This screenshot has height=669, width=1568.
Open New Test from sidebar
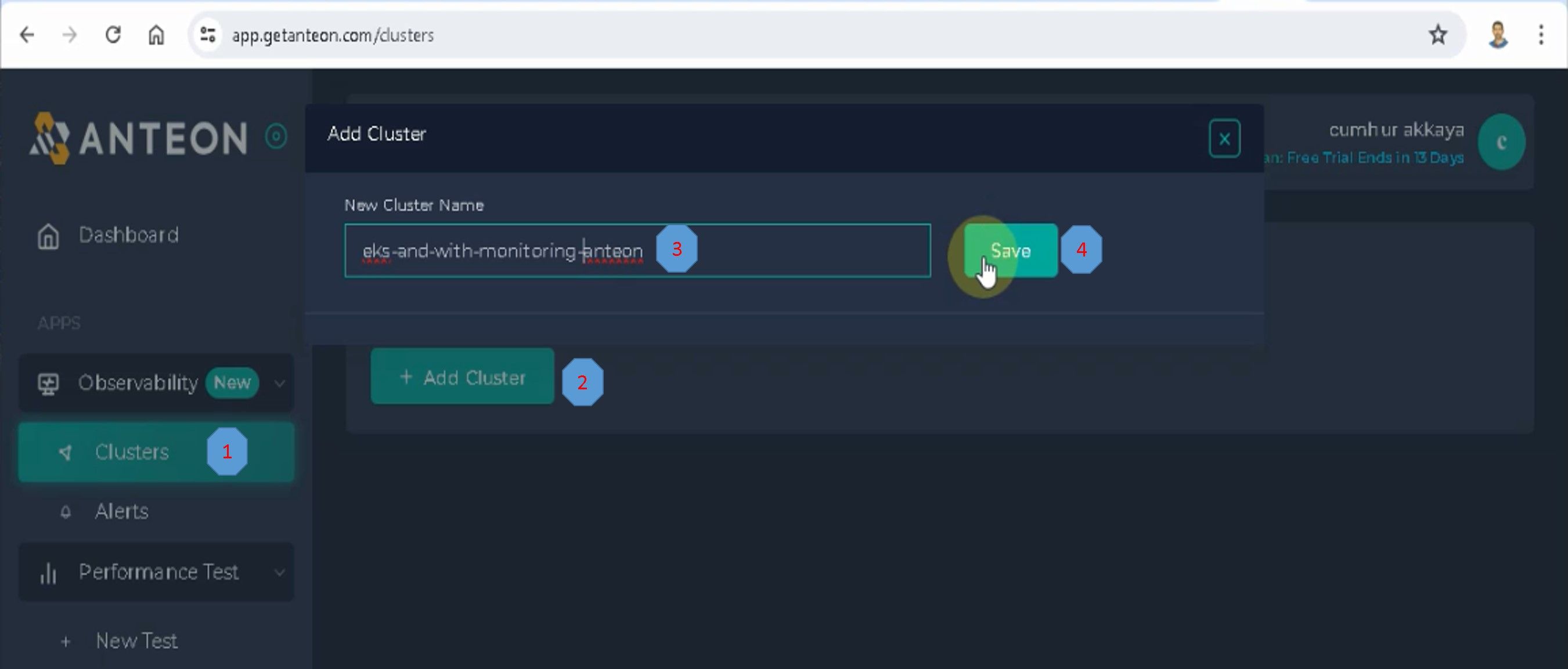pos(136,641)
